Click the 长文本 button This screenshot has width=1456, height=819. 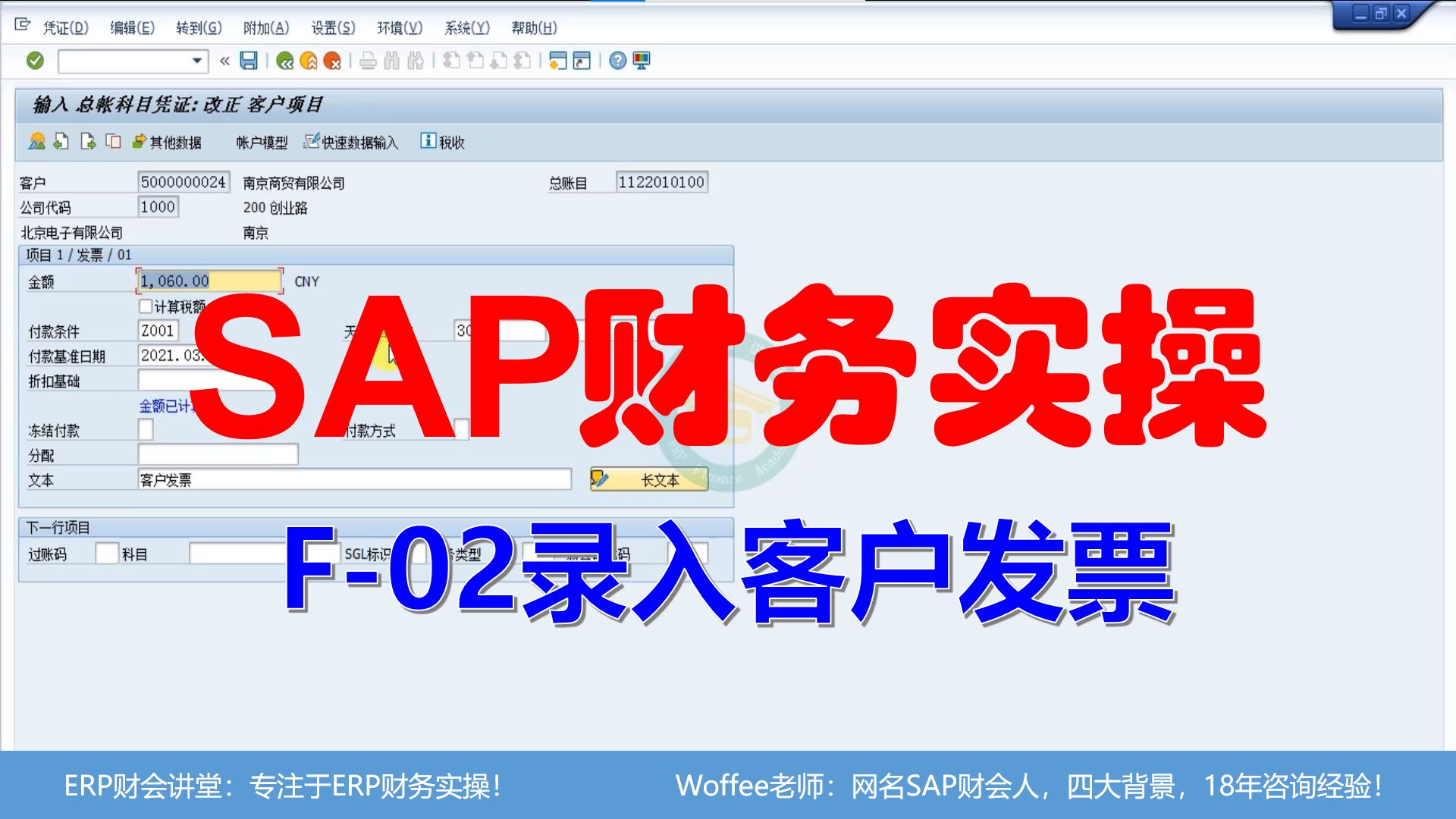(649, 479)
